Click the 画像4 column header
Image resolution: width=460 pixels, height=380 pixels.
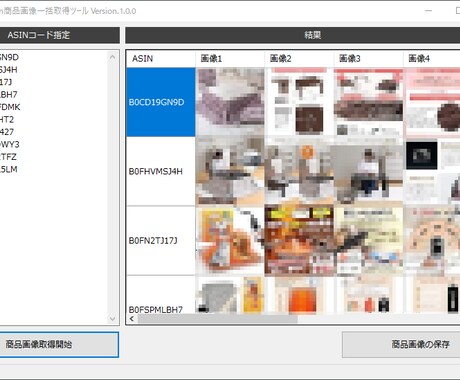(x=432, y=59)
